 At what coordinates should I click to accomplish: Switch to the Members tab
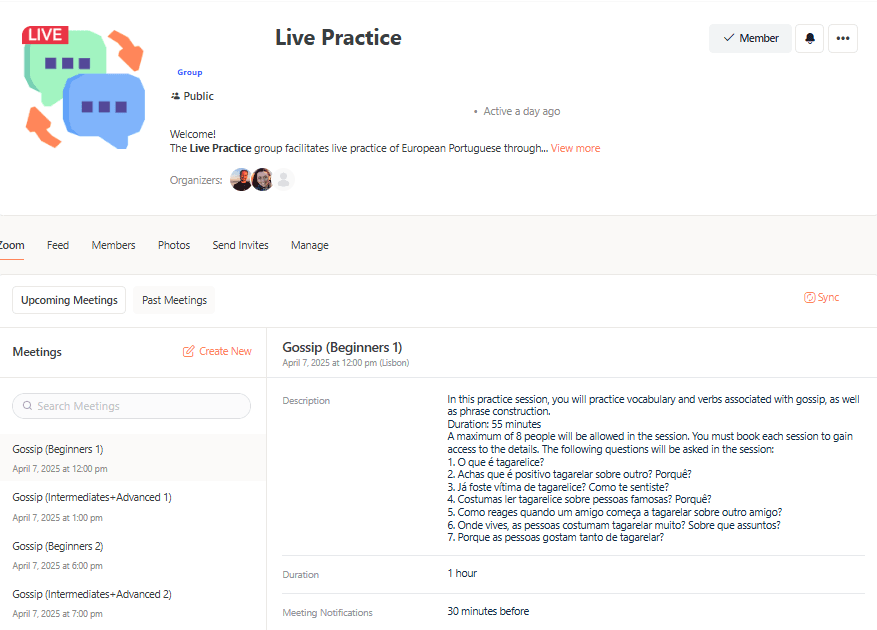coord(113,245)
